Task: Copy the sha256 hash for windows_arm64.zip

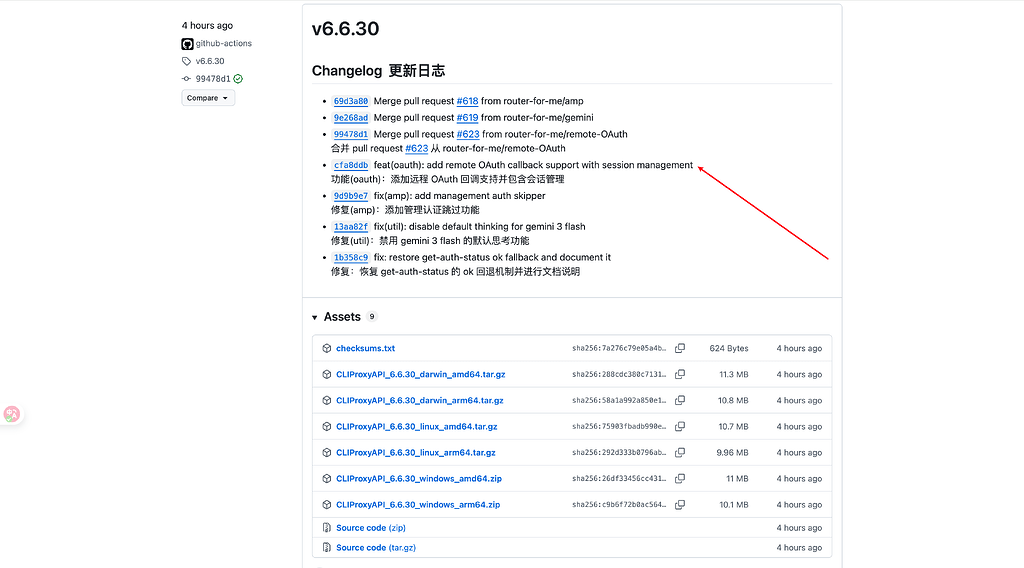Action: [680, 505]
